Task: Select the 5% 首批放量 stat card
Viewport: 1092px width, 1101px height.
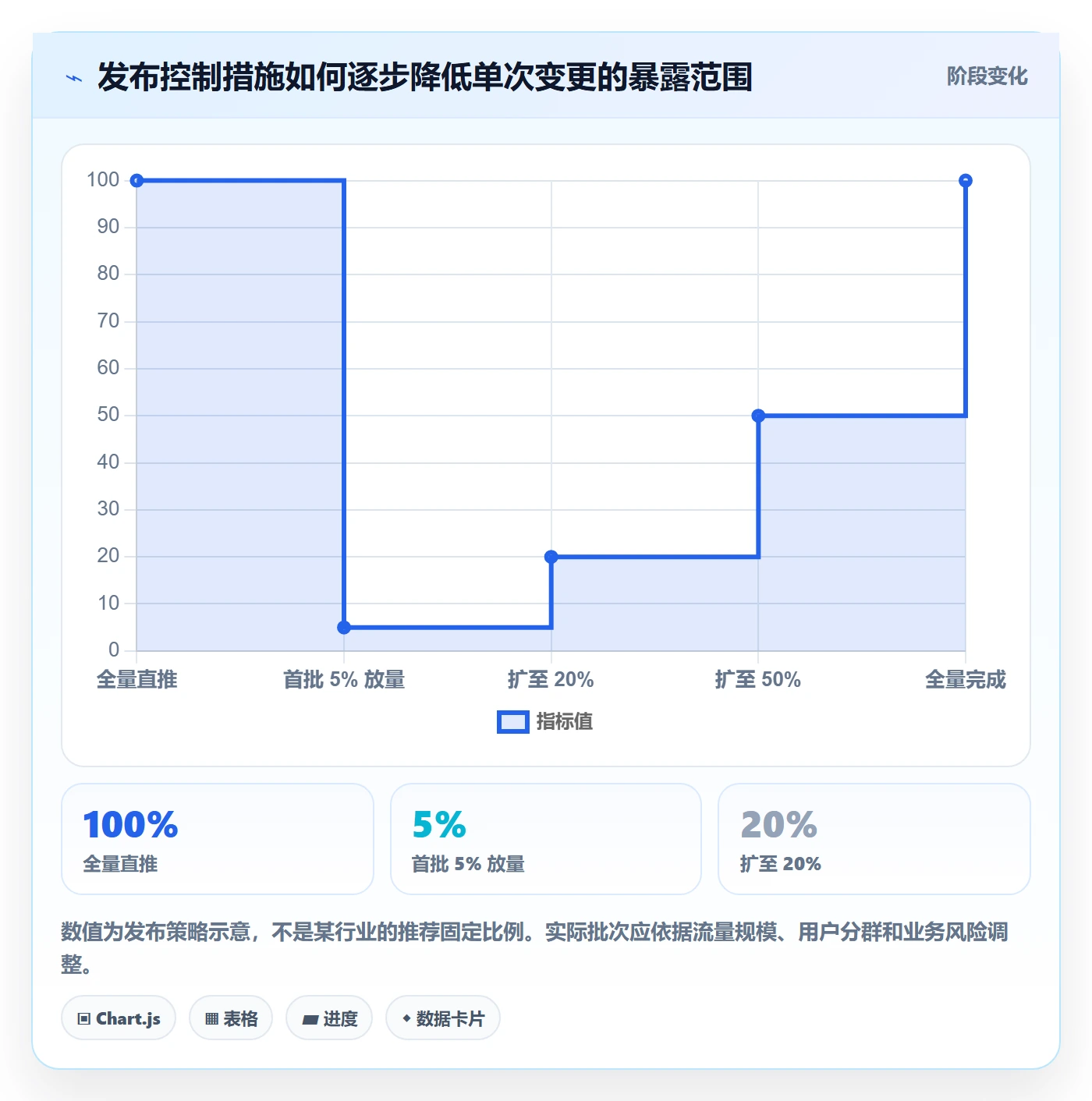Action: coord(546,839)
